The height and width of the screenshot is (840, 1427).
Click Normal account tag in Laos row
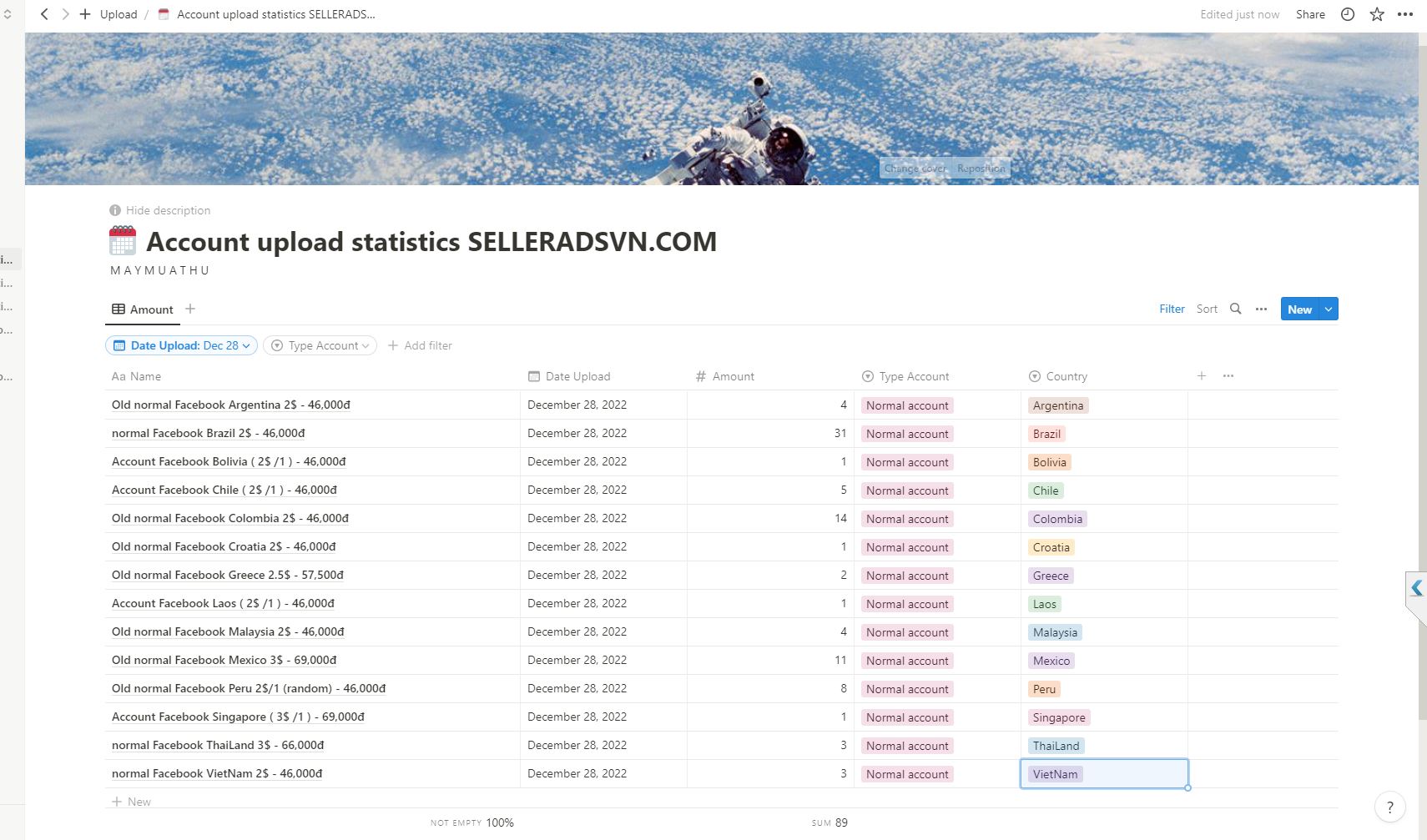click(907, 604)
